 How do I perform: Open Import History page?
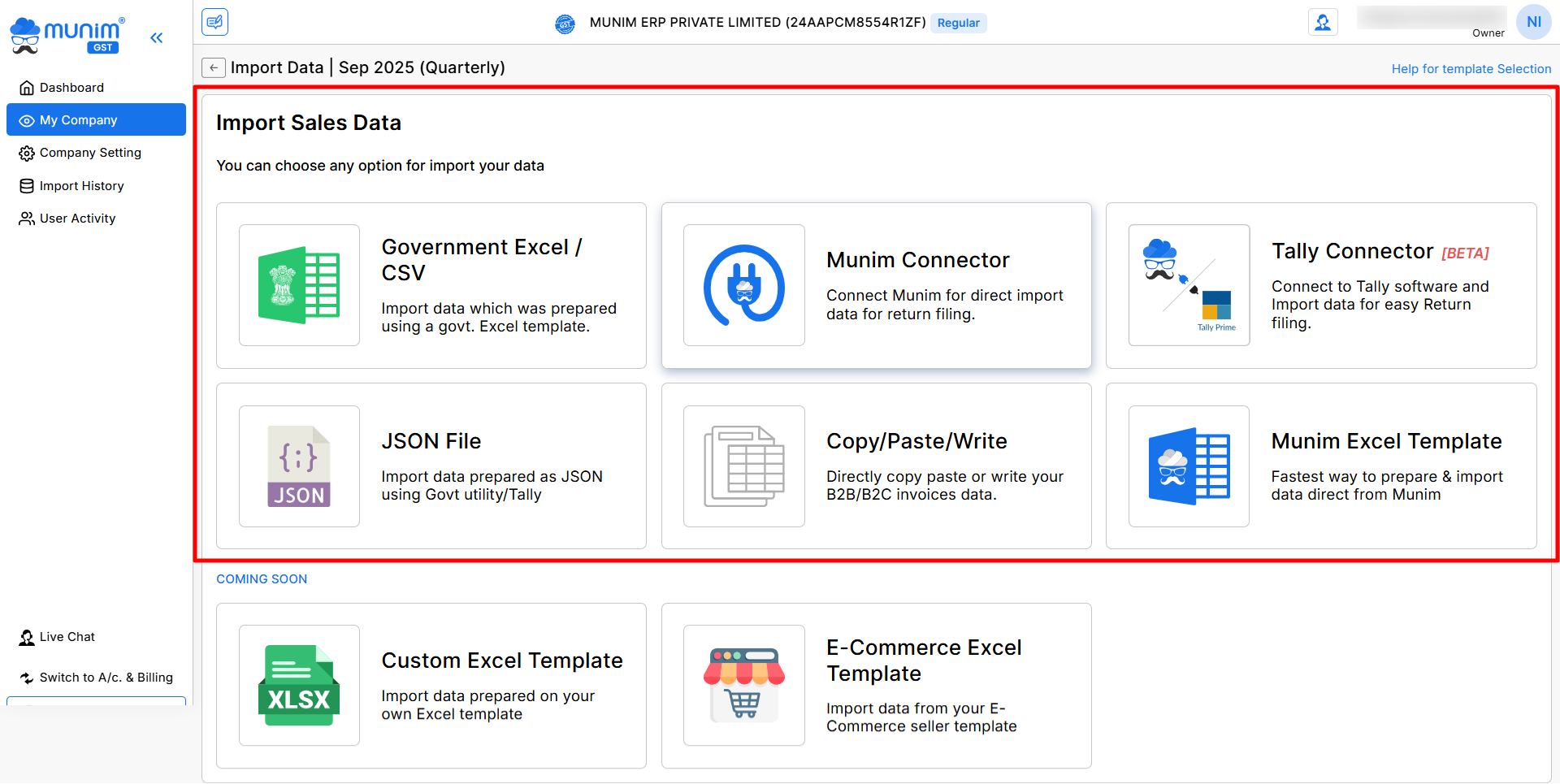[x=81, y=186]
